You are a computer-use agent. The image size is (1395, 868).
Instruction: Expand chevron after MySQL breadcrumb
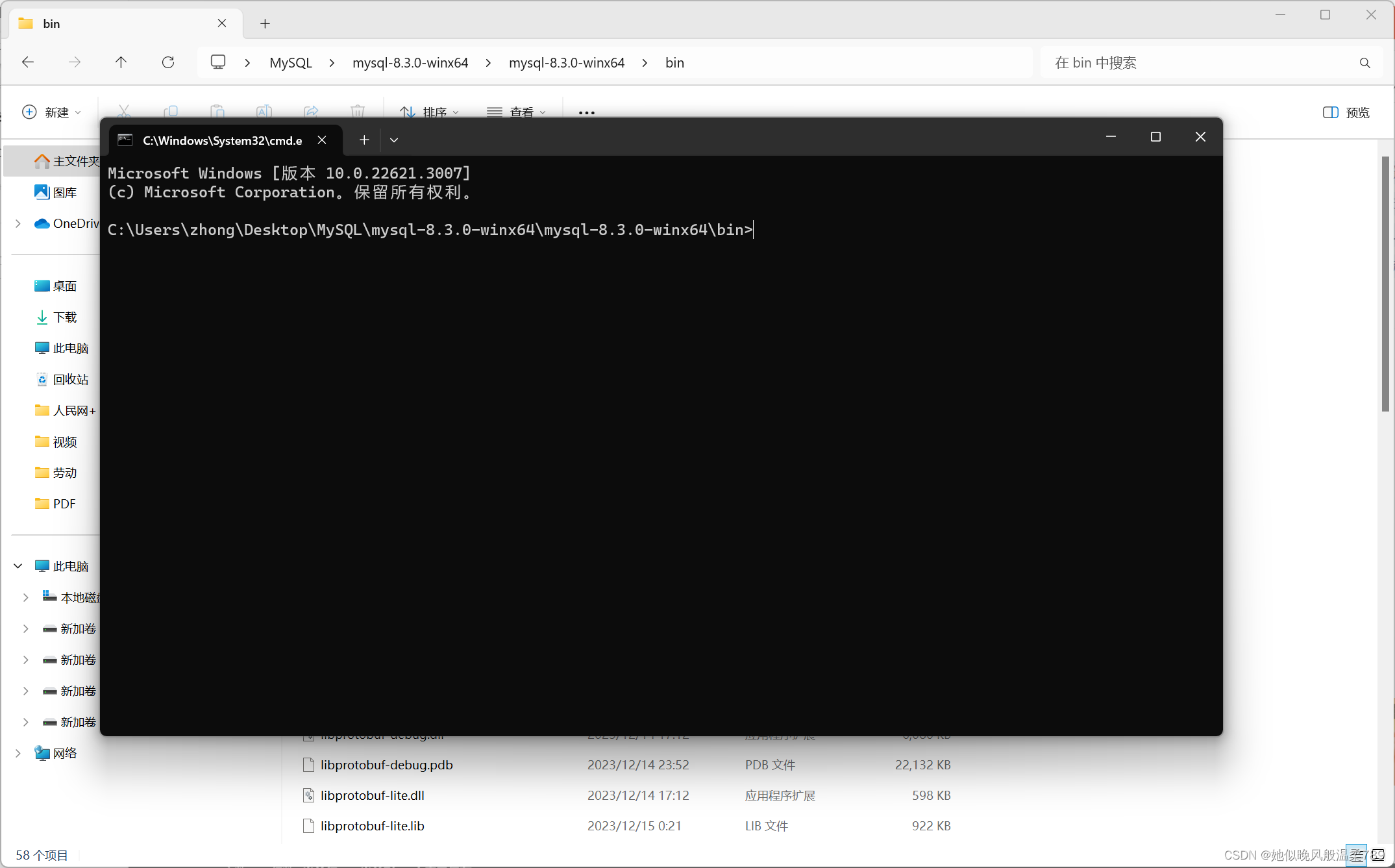(332, 63)
